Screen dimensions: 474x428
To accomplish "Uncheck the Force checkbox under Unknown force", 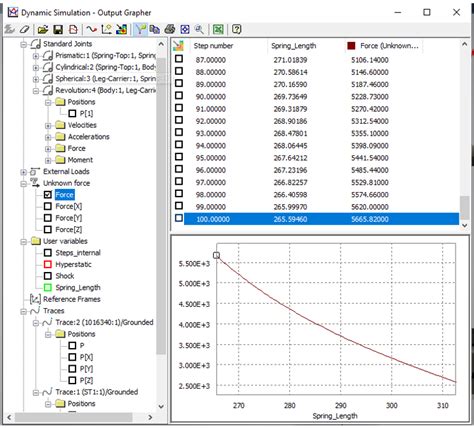I will (48, 194).
